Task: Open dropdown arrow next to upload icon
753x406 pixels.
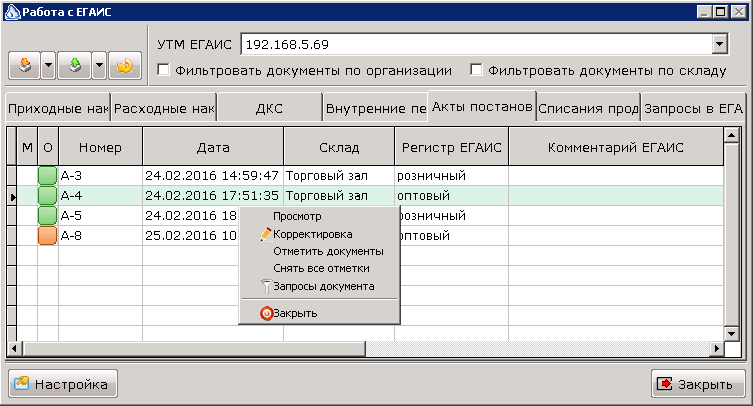Action: point(98,65)
